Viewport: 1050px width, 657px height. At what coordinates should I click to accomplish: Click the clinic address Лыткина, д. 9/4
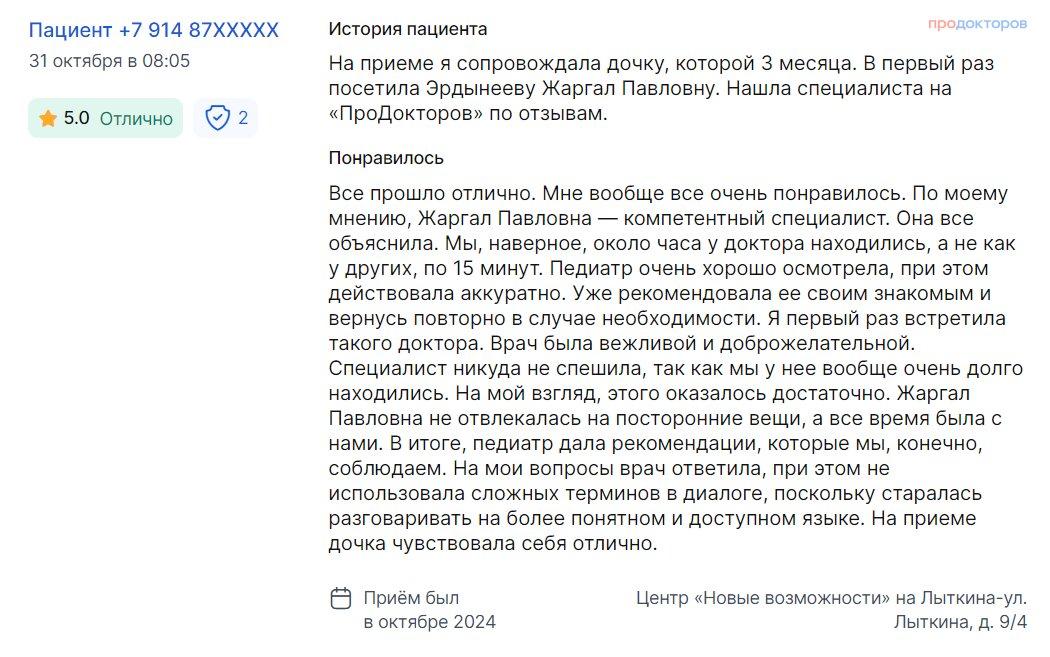pyautogui.click(x=960, y=622)
